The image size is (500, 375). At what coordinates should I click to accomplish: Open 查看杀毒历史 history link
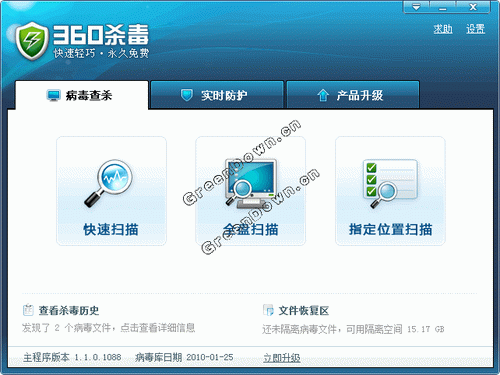(69, 310)
